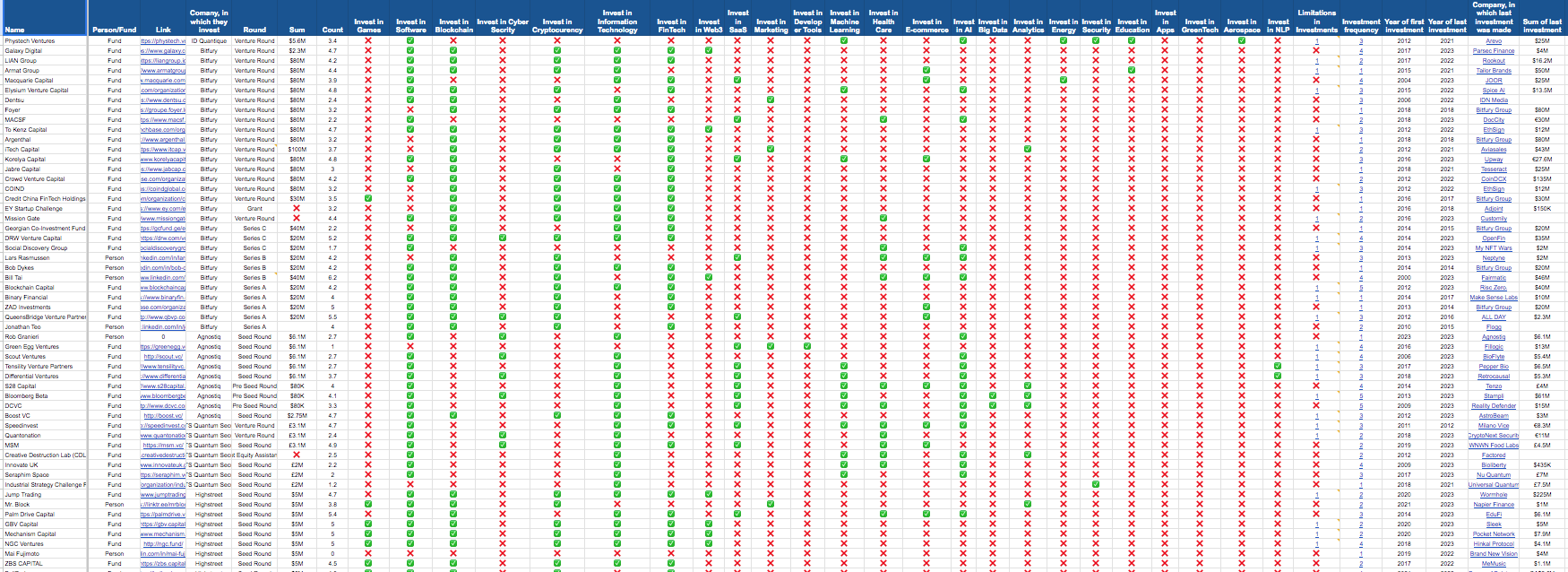Select the Invest in Blockchain column header
1568x572 pixels.
(x=453, y=25)
